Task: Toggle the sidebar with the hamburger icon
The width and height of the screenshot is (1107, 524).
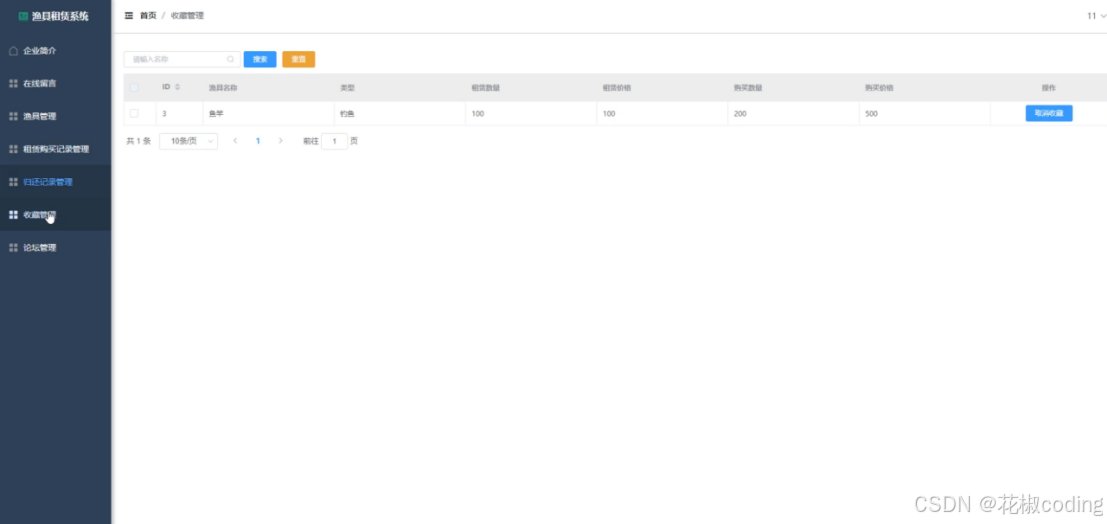Action: 128,16
